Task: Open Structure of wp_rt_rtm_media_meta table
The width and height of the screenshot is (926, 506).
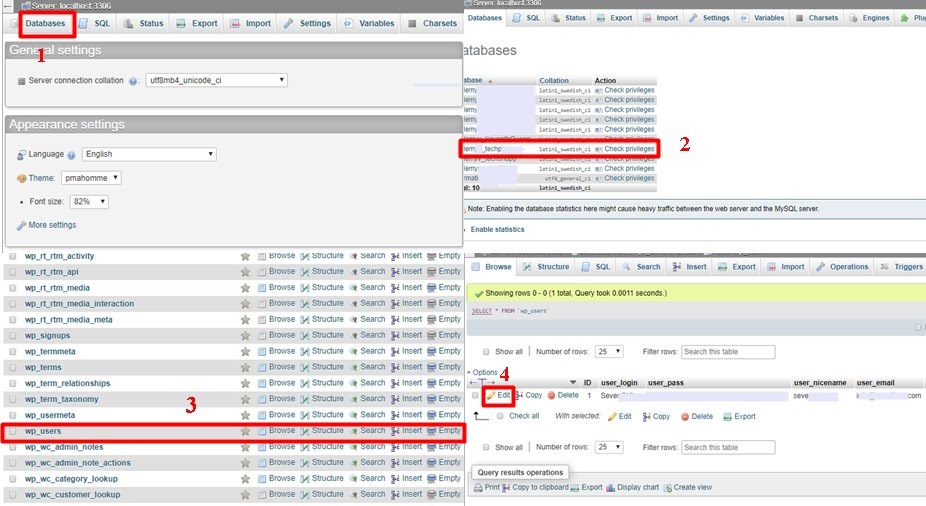Action: [x=322, y=319]
